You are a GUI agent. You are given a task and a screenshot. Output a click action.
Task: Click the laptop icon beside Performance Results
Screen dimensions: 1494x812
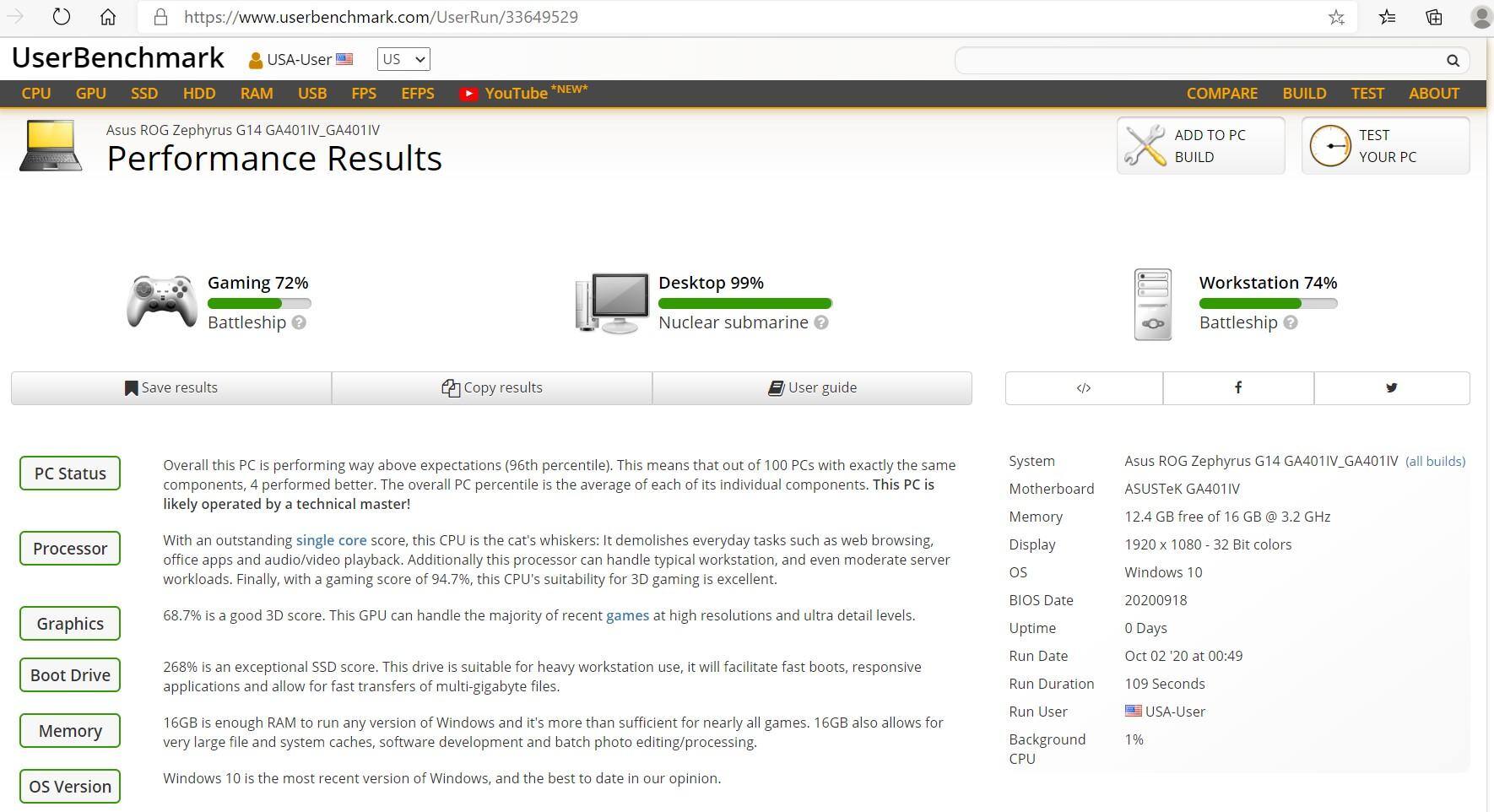click(50, 143)
